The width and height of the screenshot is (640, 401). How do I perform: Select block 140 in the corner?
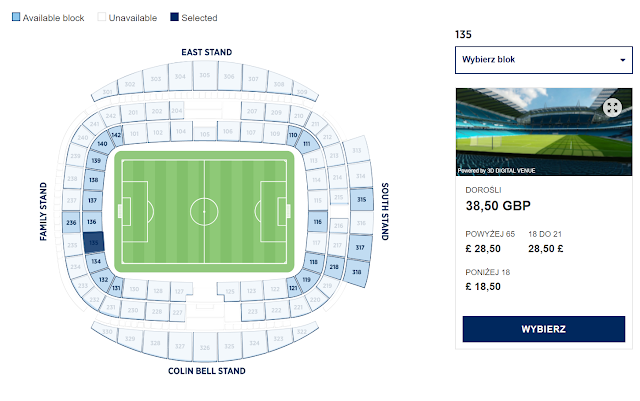point(102,145)
